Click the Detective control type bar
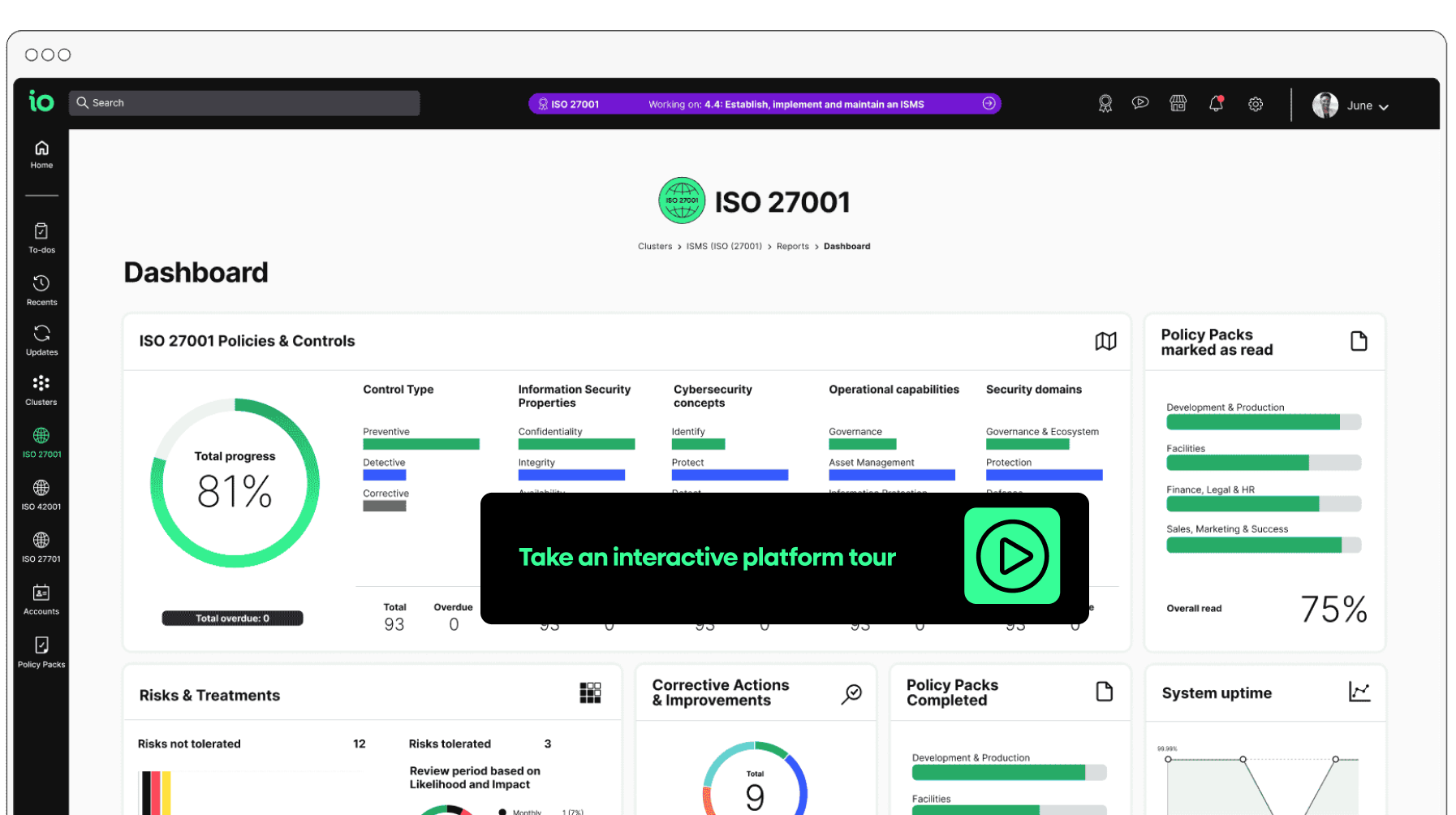The image size is (1456, 815). (384, 475)
